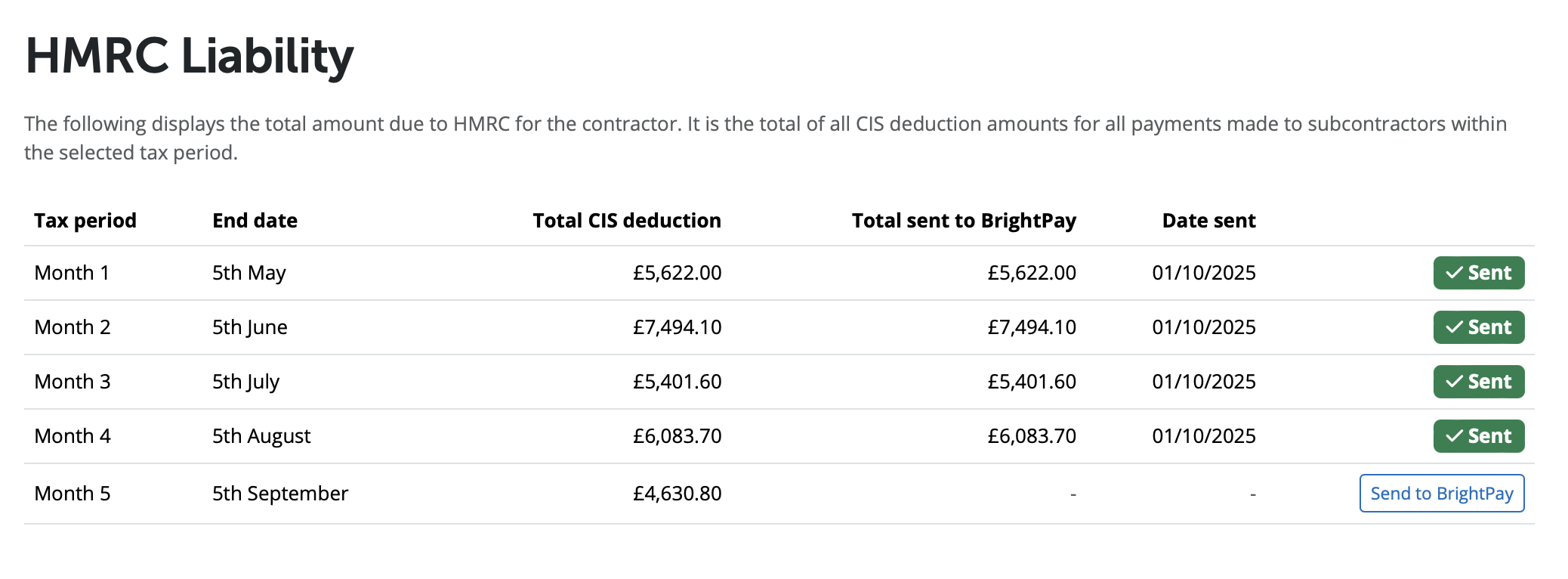1568x579 pixels.
Task: Click the Sent badge for Month 2
Action: coord(1478,327)
